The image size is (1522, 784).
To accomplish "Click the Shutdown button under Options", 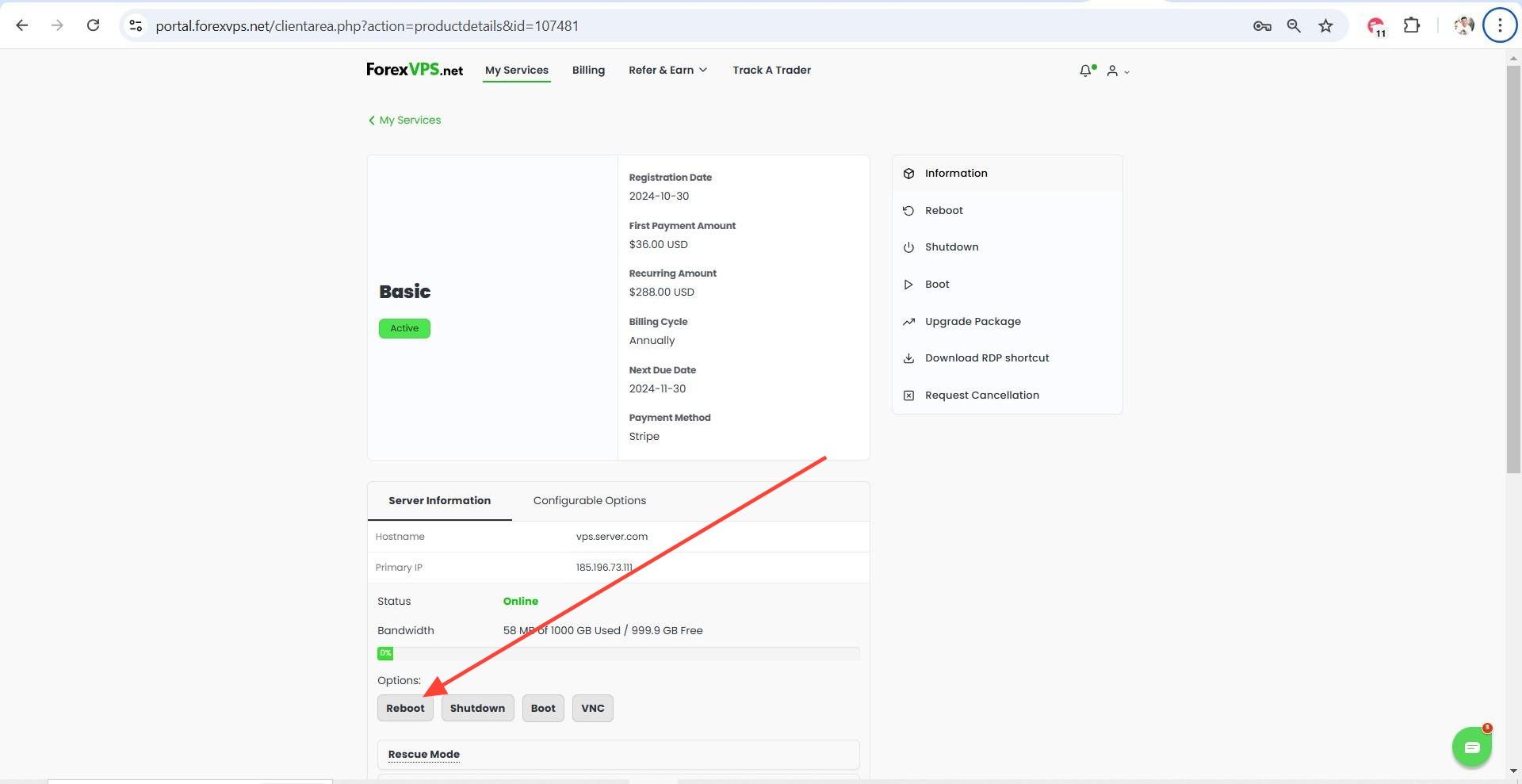I will (x=477, y=709).
